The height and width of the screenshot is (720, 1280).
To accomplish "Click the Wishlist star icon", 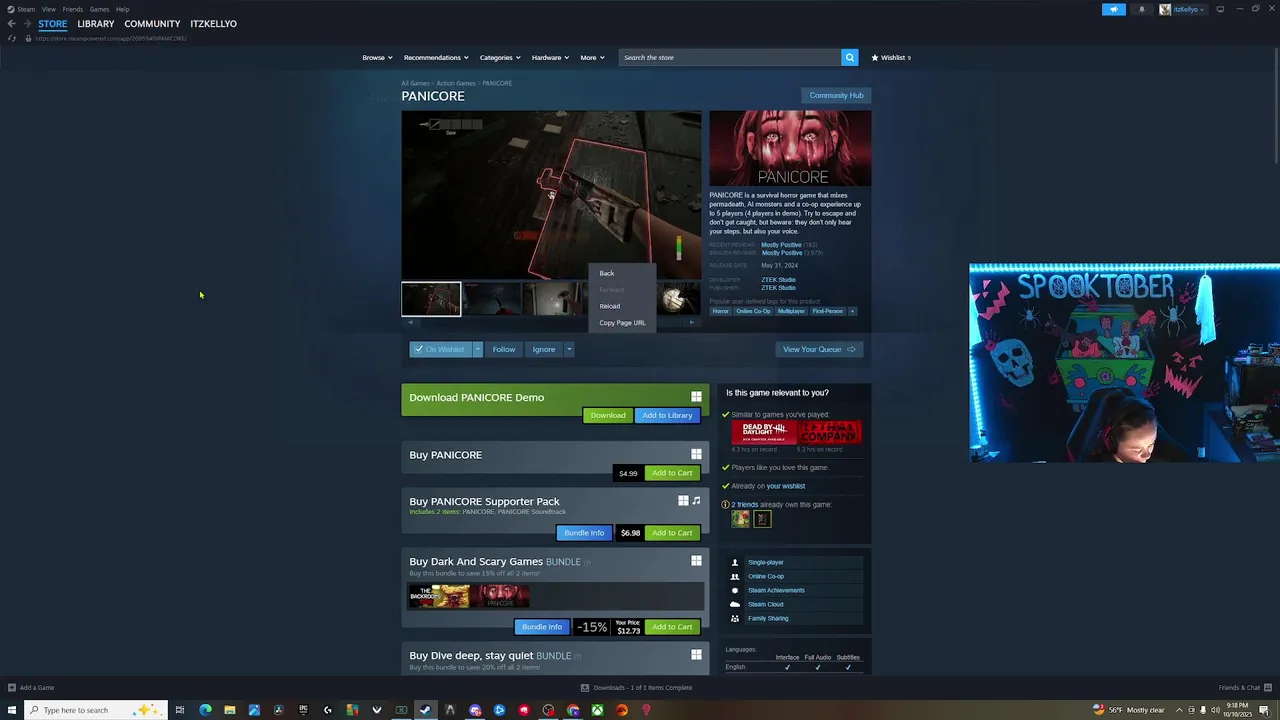I will point(875,57).
